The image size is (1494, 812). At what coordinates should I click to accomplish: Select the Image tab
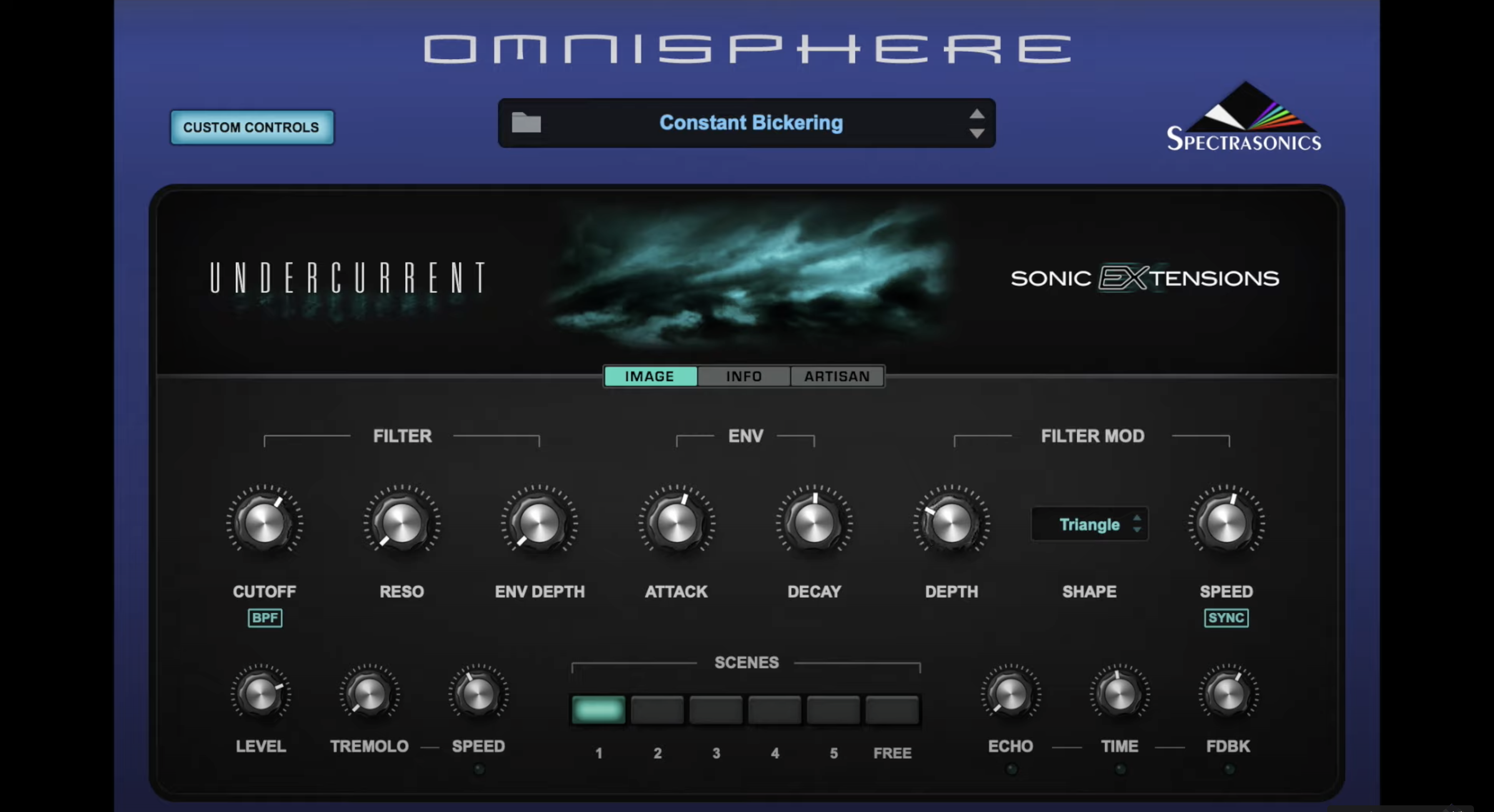pos(650,376)
